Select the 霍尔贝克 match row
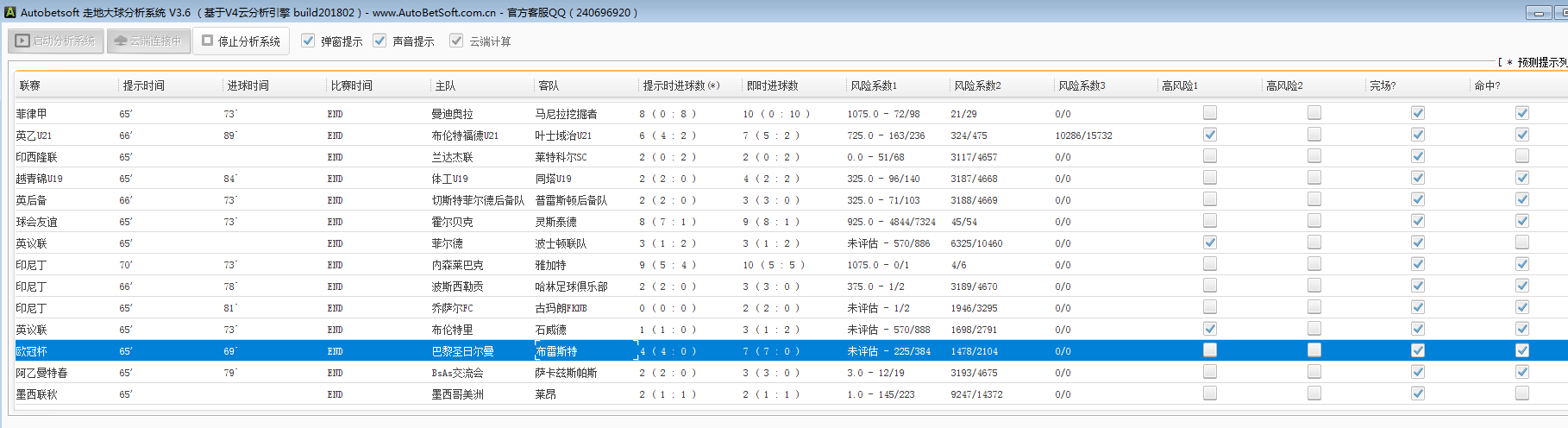 (x=452, y=222)
